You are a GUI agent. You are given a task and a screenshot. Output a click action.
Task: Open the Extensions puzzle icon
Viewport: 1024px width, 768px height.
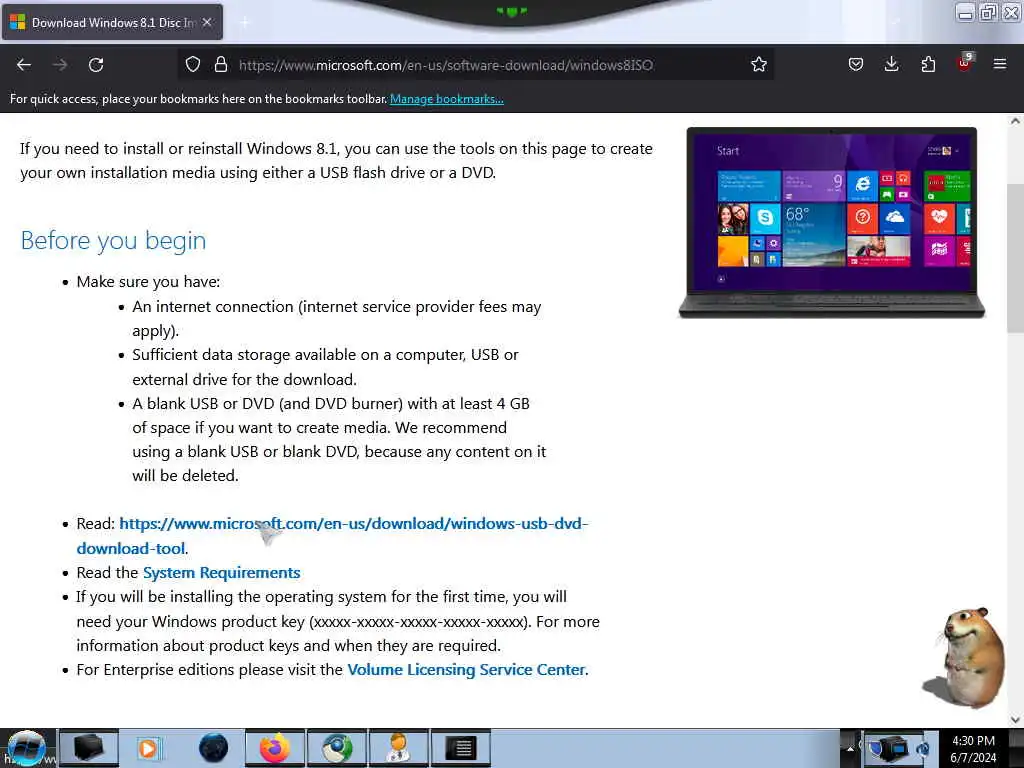click(928, 65)
